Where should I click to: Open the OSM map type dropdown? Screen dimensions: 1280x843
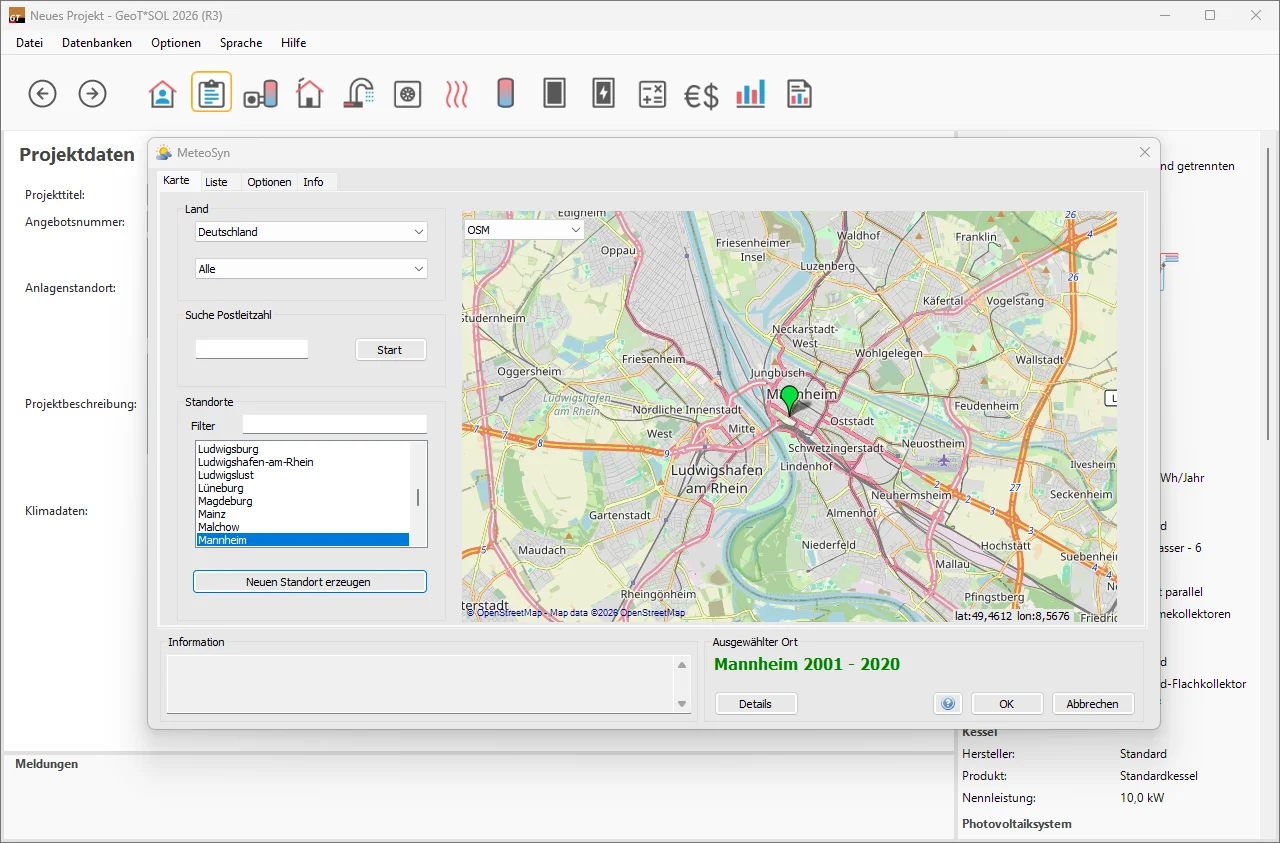[524, 230]
